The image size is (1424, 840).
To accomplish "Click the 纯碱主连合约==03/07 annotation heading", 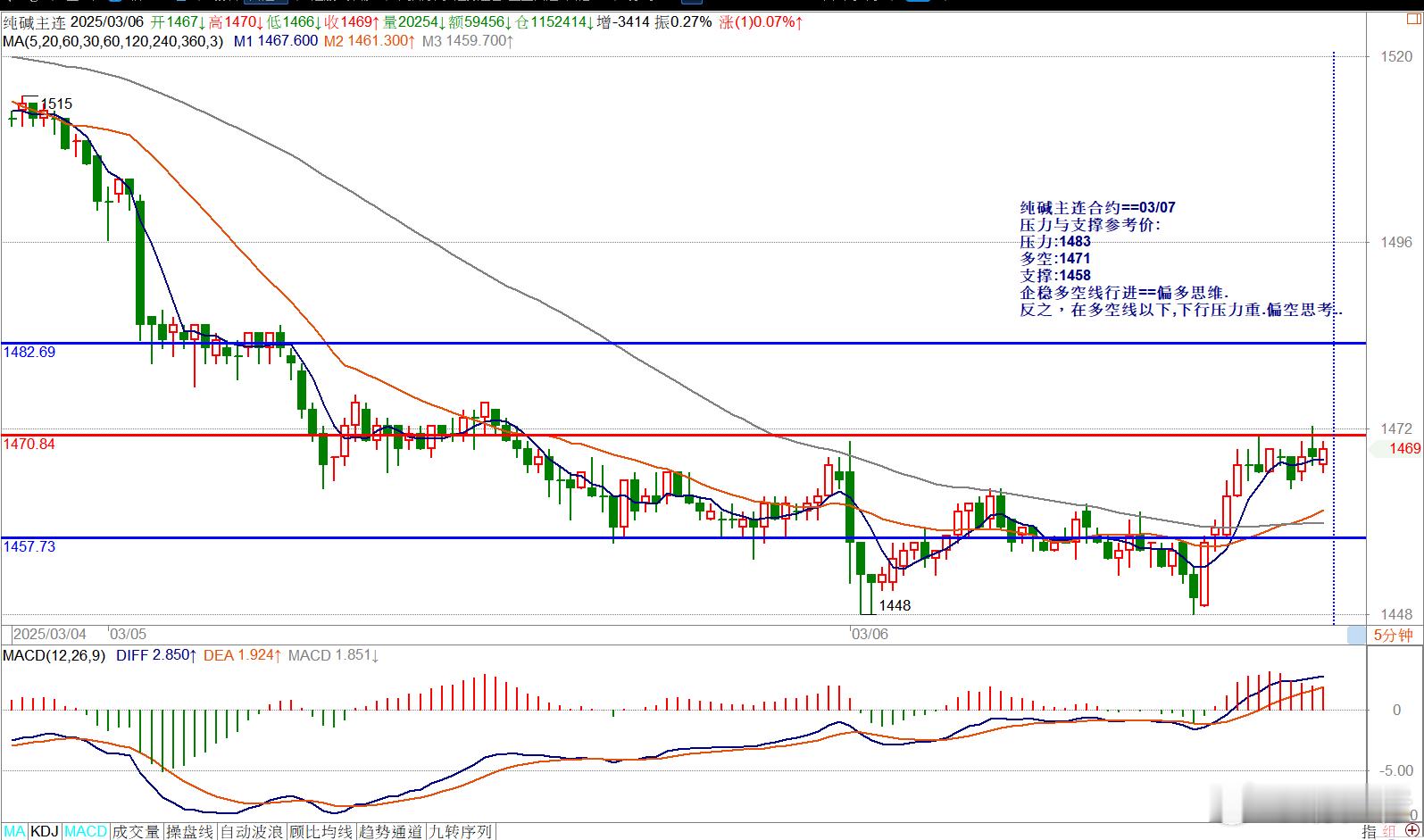I will click(x=1098, y=207).
